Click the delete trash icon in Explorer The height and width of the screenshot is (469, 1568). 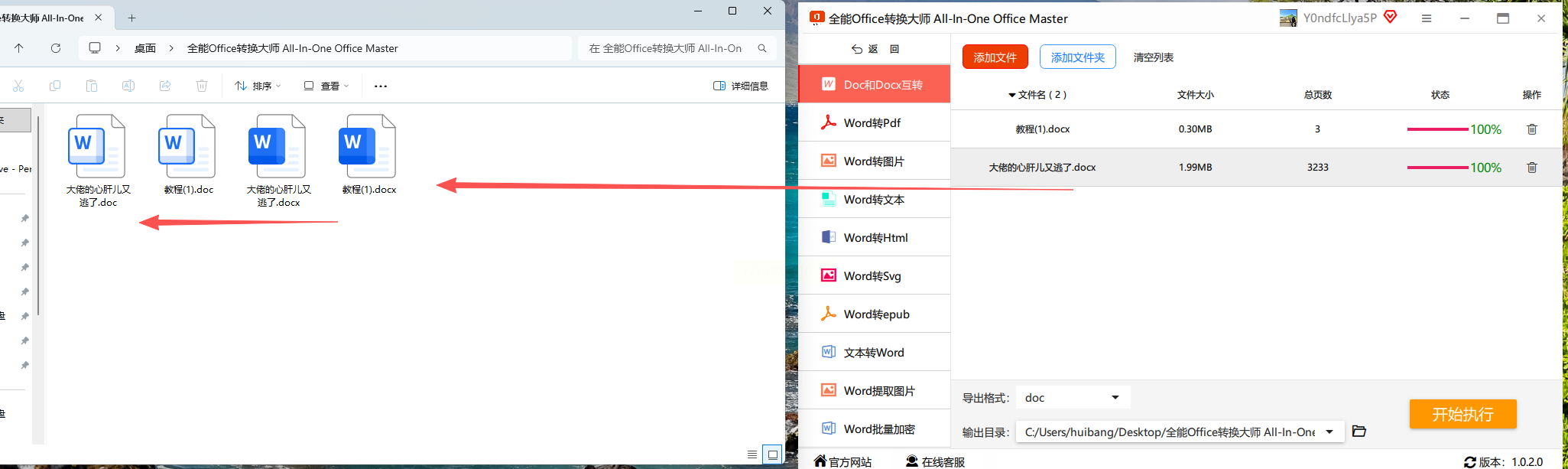pos(202,86)
